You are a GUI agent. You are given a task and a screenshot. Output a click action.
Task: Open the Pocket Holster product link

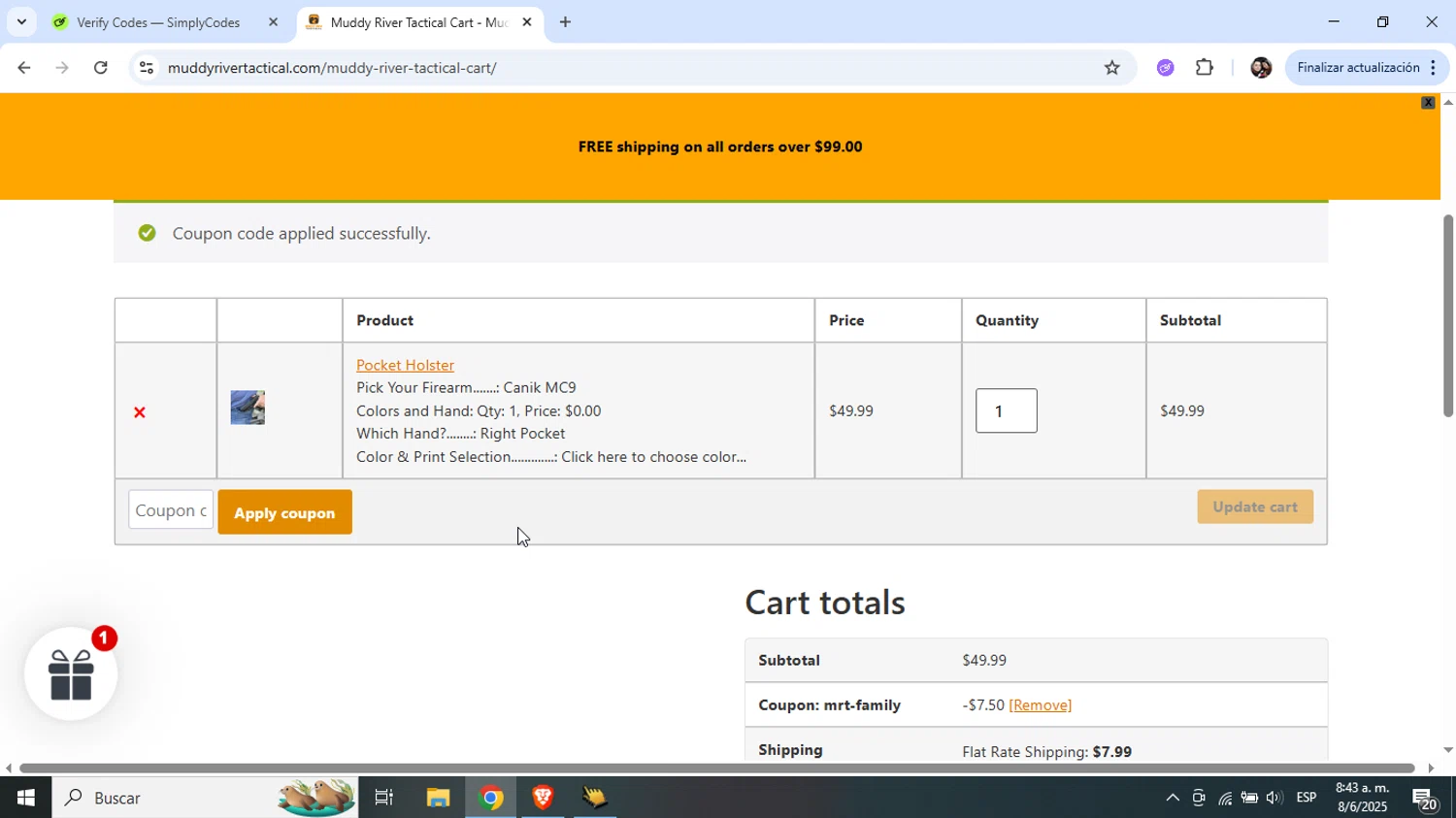(x=405, y=365)
